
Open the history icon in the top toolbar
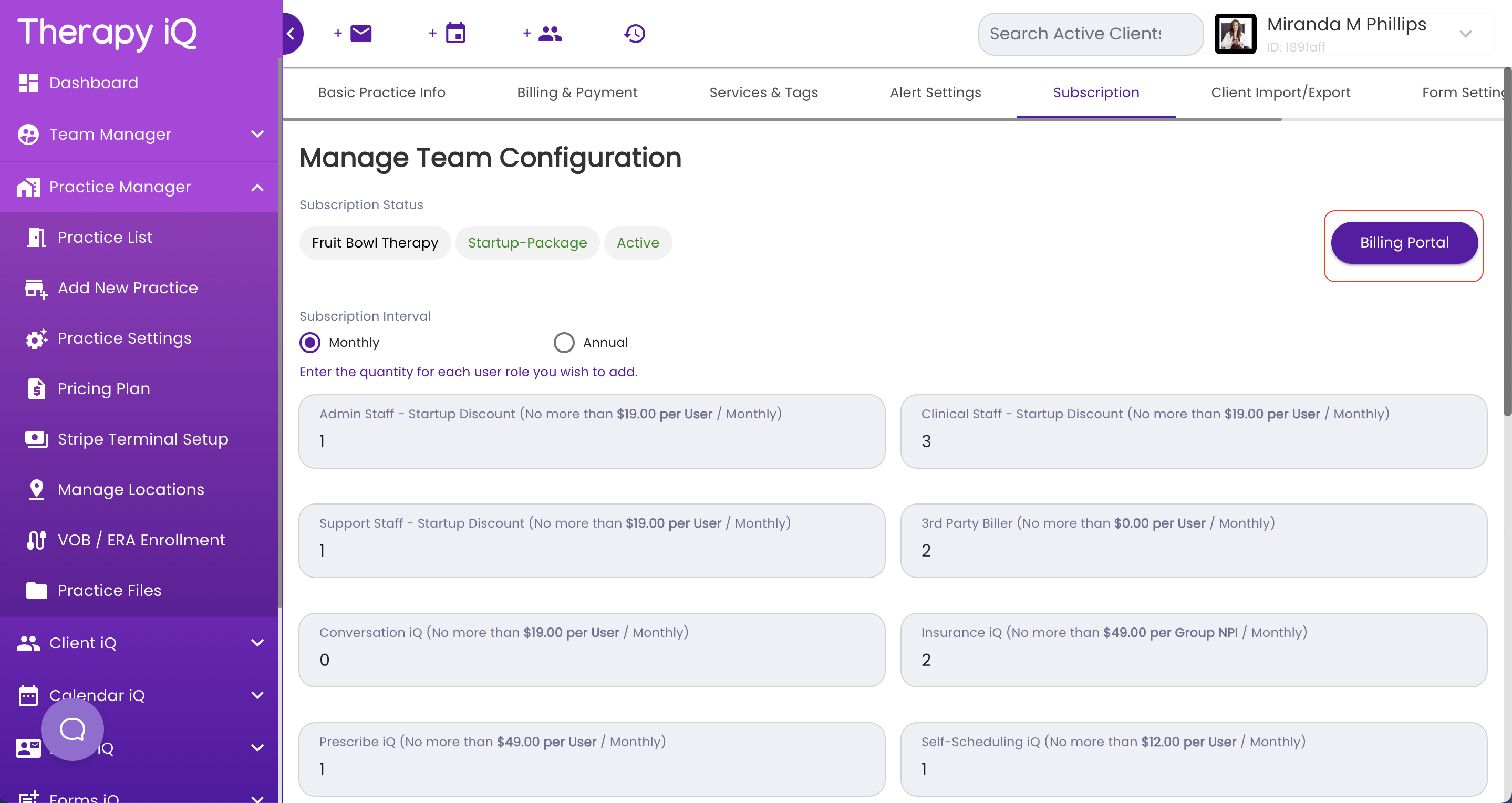(x=634, y=34)
